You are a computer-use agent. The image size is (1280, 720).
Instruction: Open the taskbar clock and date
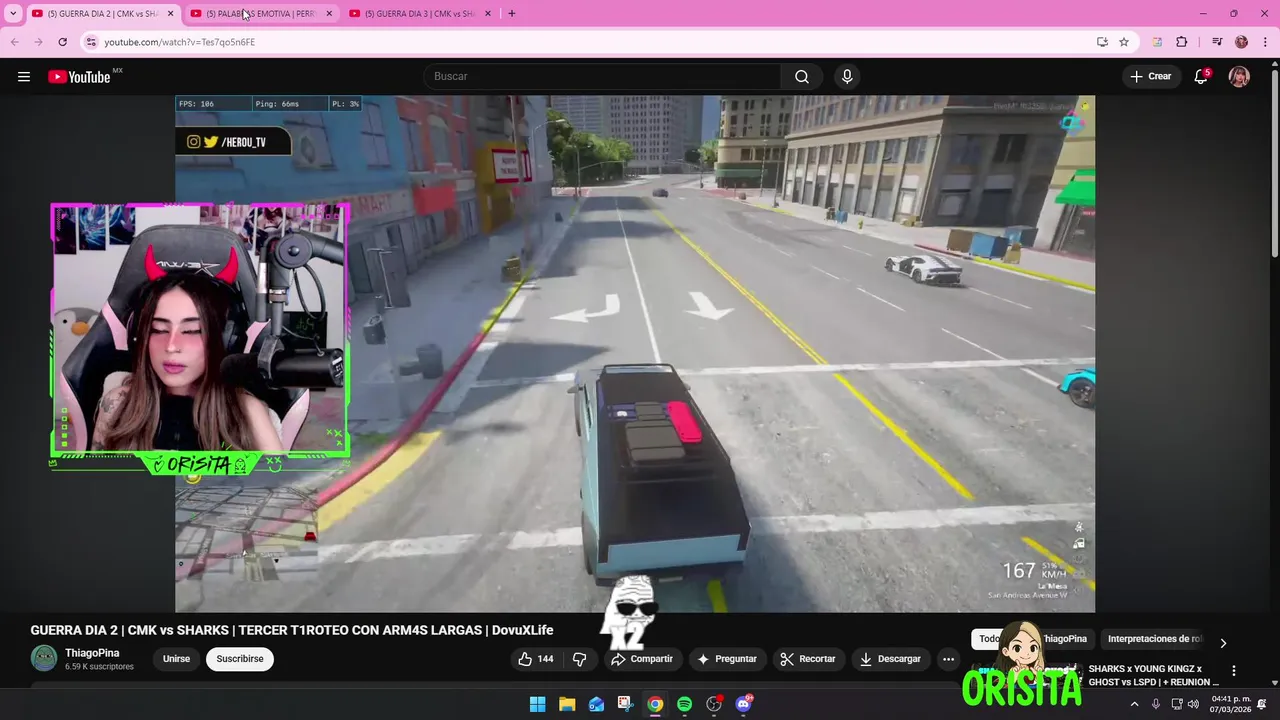coord(1231,704)
